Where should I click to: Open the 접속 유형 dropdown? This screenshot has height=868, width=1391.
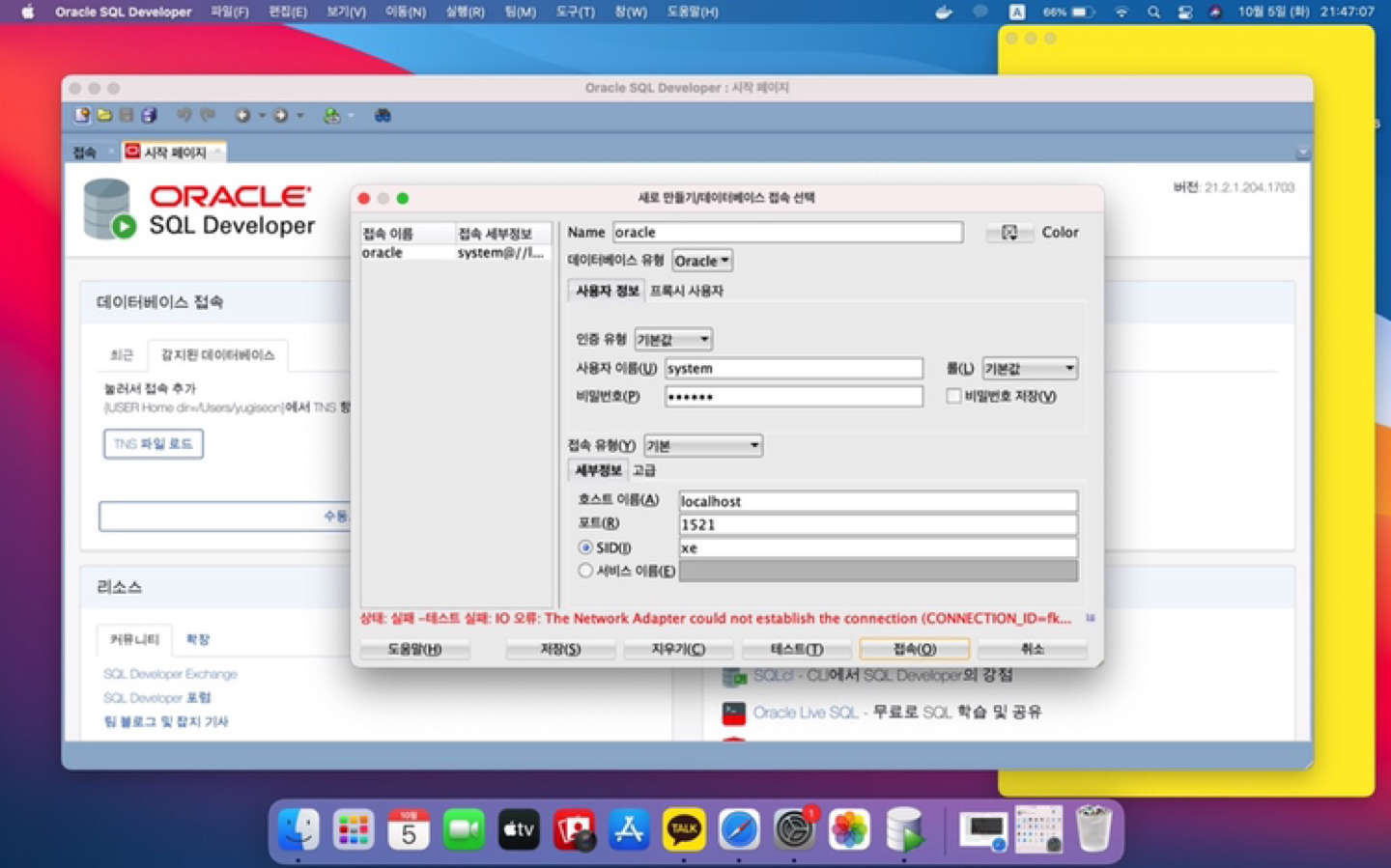coord(702,445)
